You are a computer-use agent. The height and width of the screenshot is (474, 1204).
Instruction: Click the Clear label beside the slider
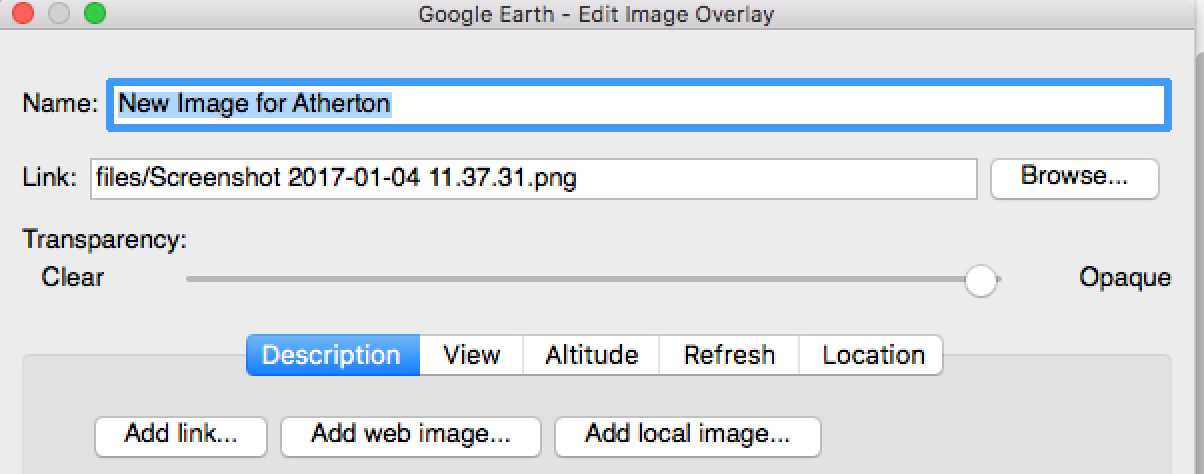(x=73, y=277)
